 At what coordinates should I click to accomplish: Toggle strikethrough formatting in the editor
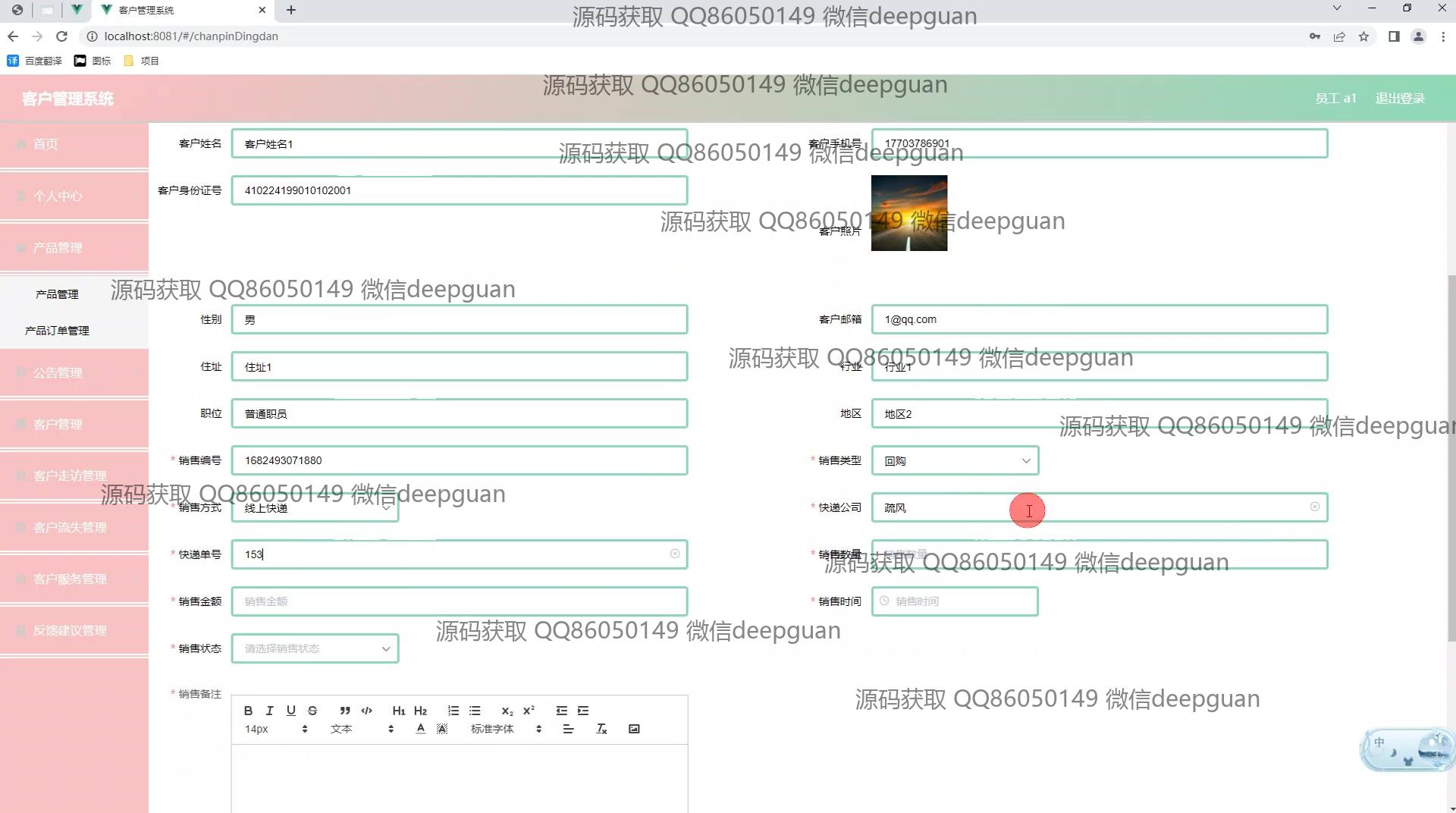(x=312, y=711)
